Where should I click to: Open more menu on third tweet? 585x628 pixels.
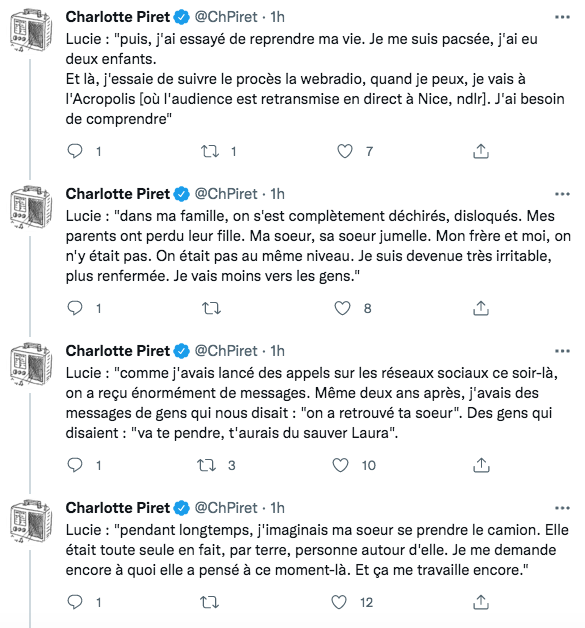[562, 351]
